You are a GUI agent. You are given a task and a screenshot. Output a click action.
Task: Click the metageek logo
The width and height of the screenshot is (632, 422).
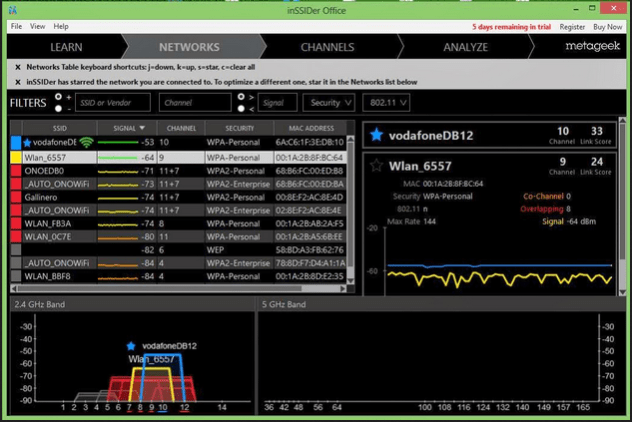(x=592, y=46)
